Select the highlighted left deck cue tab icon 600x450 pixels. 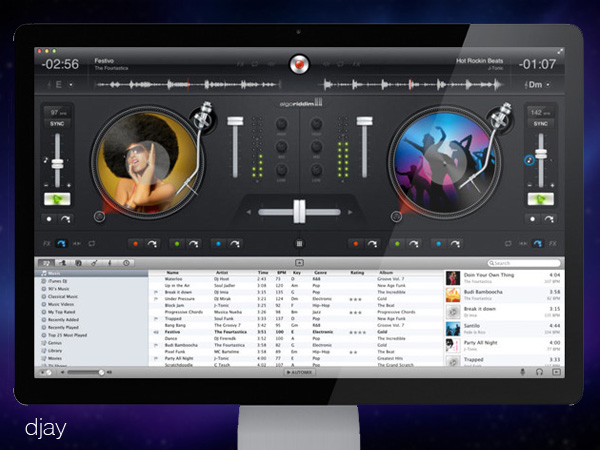[61, 243]
